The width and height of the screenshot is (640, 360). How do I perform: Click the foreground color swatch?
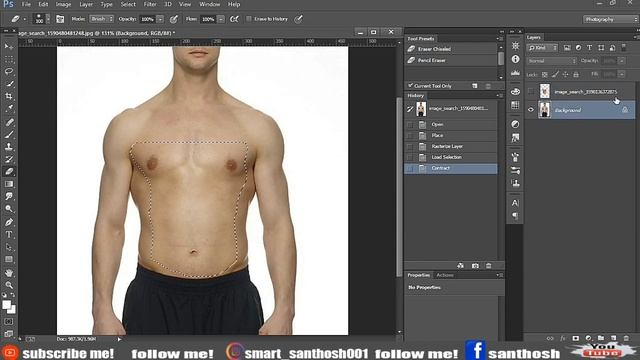[x=7, y=305]
